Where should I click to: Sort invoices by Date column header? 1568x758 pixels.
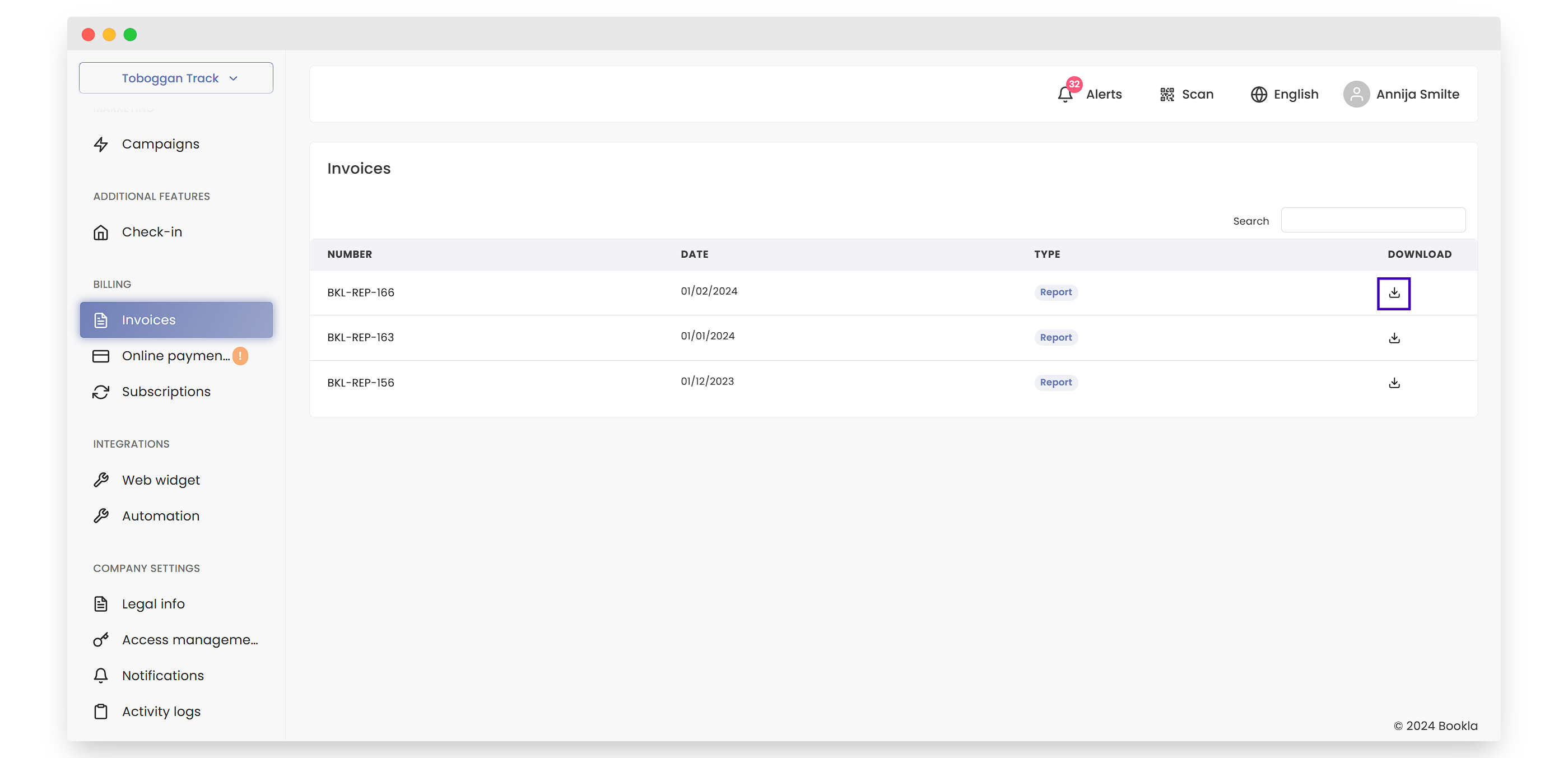694,254
